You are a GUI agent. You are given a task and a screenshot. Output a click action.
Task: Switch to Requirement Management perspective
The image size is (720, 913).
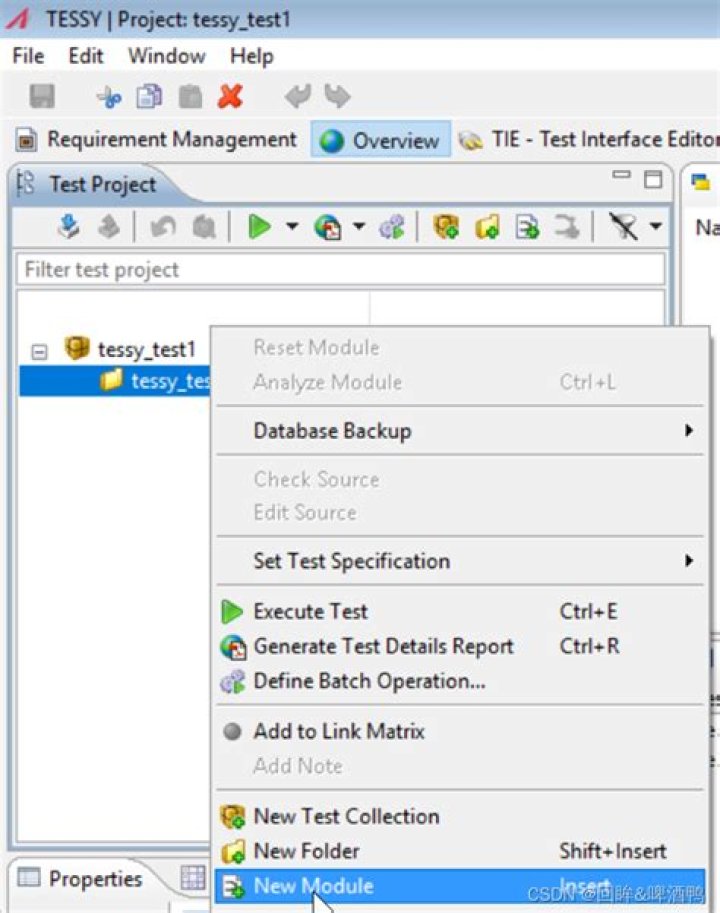(157, 140)
